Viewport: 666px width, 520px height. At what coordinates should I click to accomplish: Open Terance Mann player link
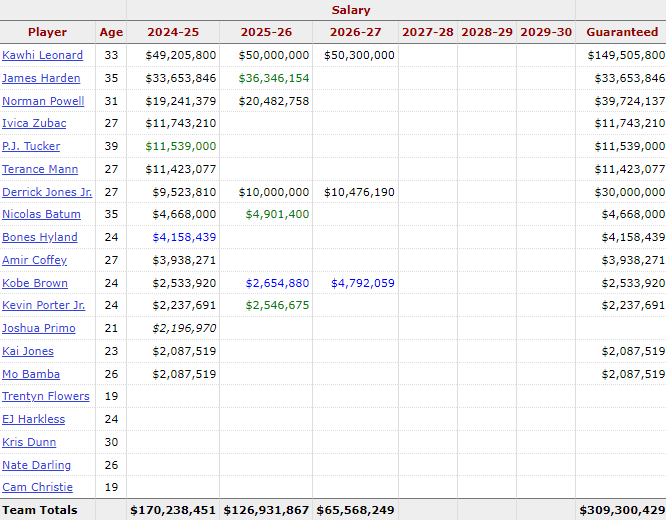coord(40,169)
